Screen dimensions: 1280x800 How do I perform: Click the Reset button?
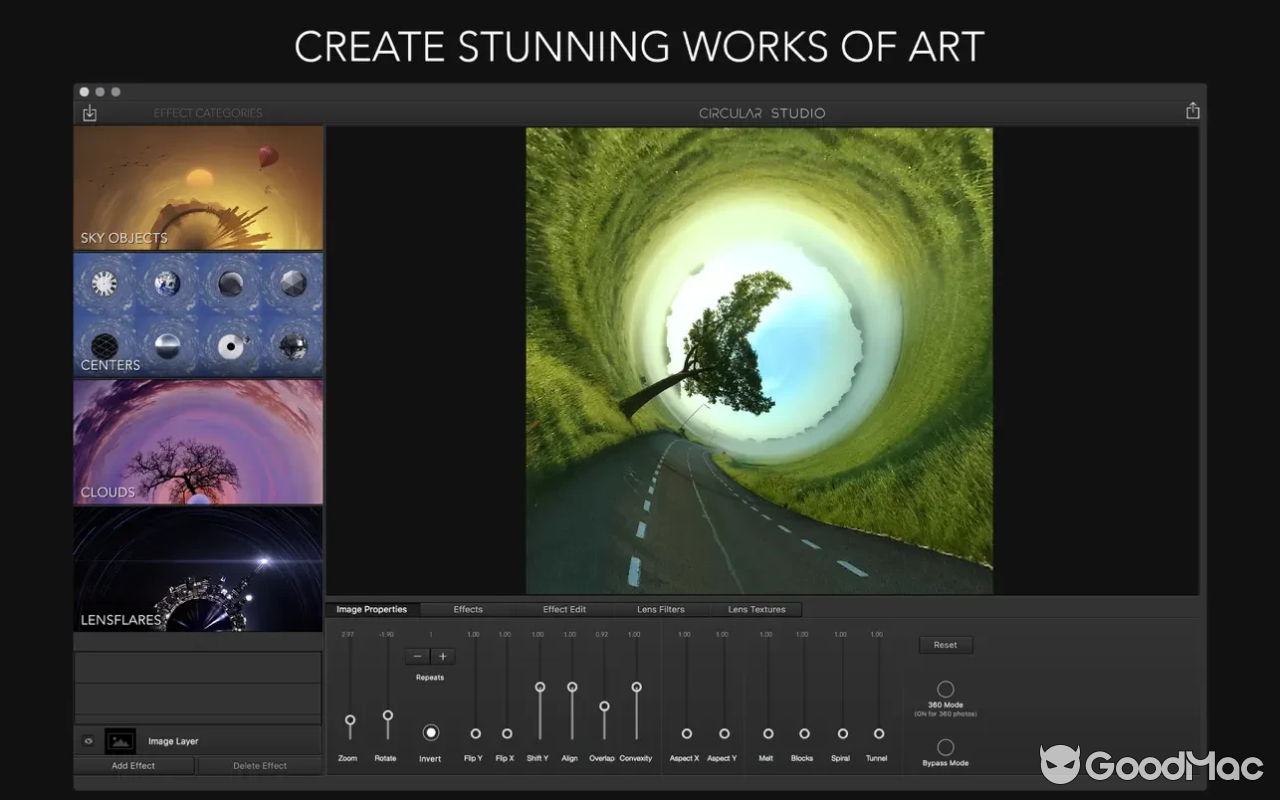[945, 645]
